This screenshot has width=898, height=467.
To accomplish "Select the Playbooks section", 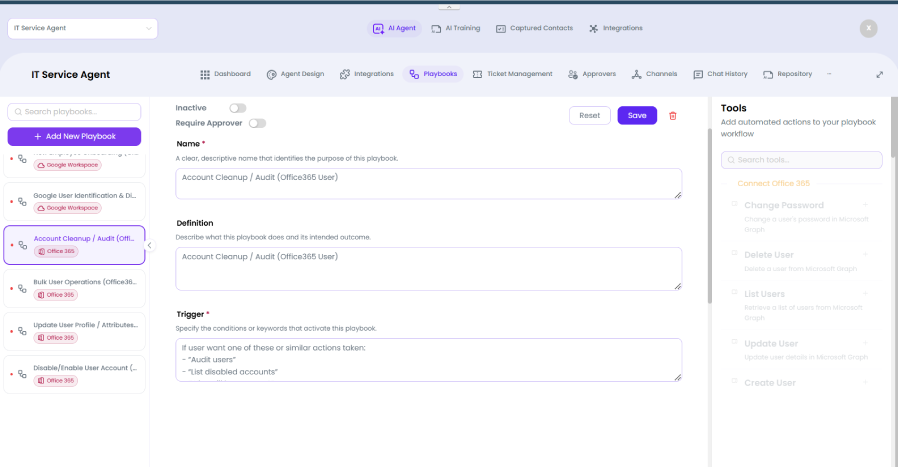I will (x=433, y=74).
